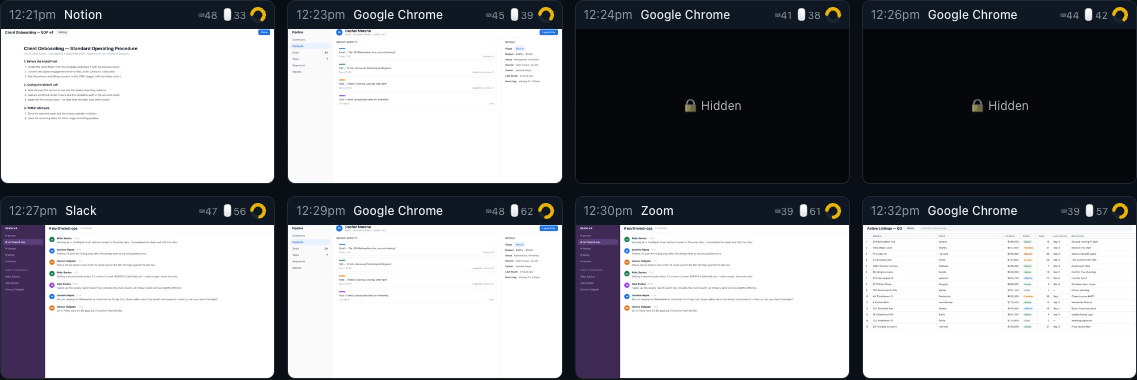Click the lock icon on the 12:26pm card

(x=977, y=106)
